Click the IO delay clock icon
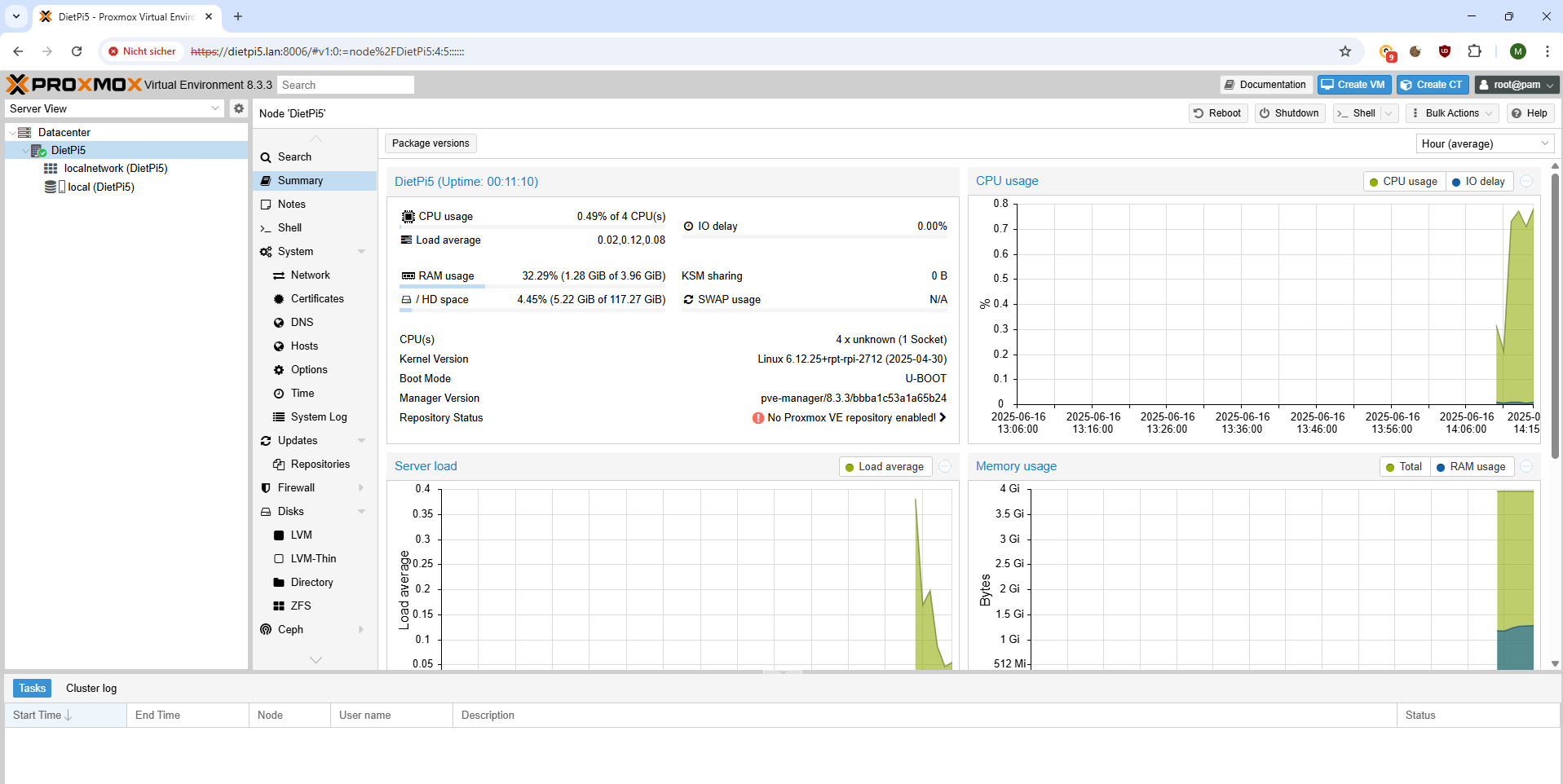The height and width of the screenshot is (784, 1563). point(688,226)
